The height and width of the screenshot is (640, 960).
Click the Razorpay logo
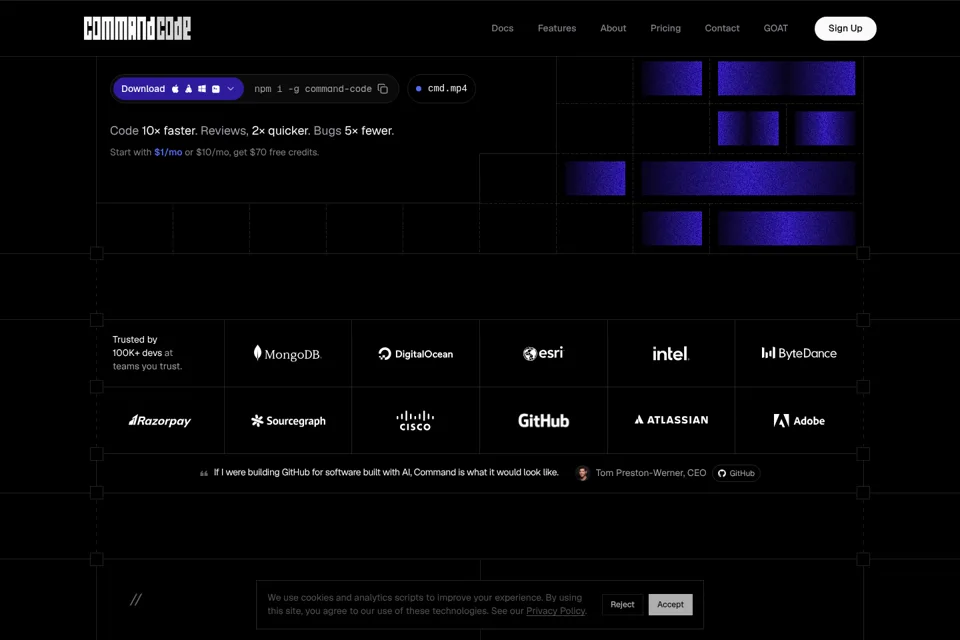tap(160, 421)
